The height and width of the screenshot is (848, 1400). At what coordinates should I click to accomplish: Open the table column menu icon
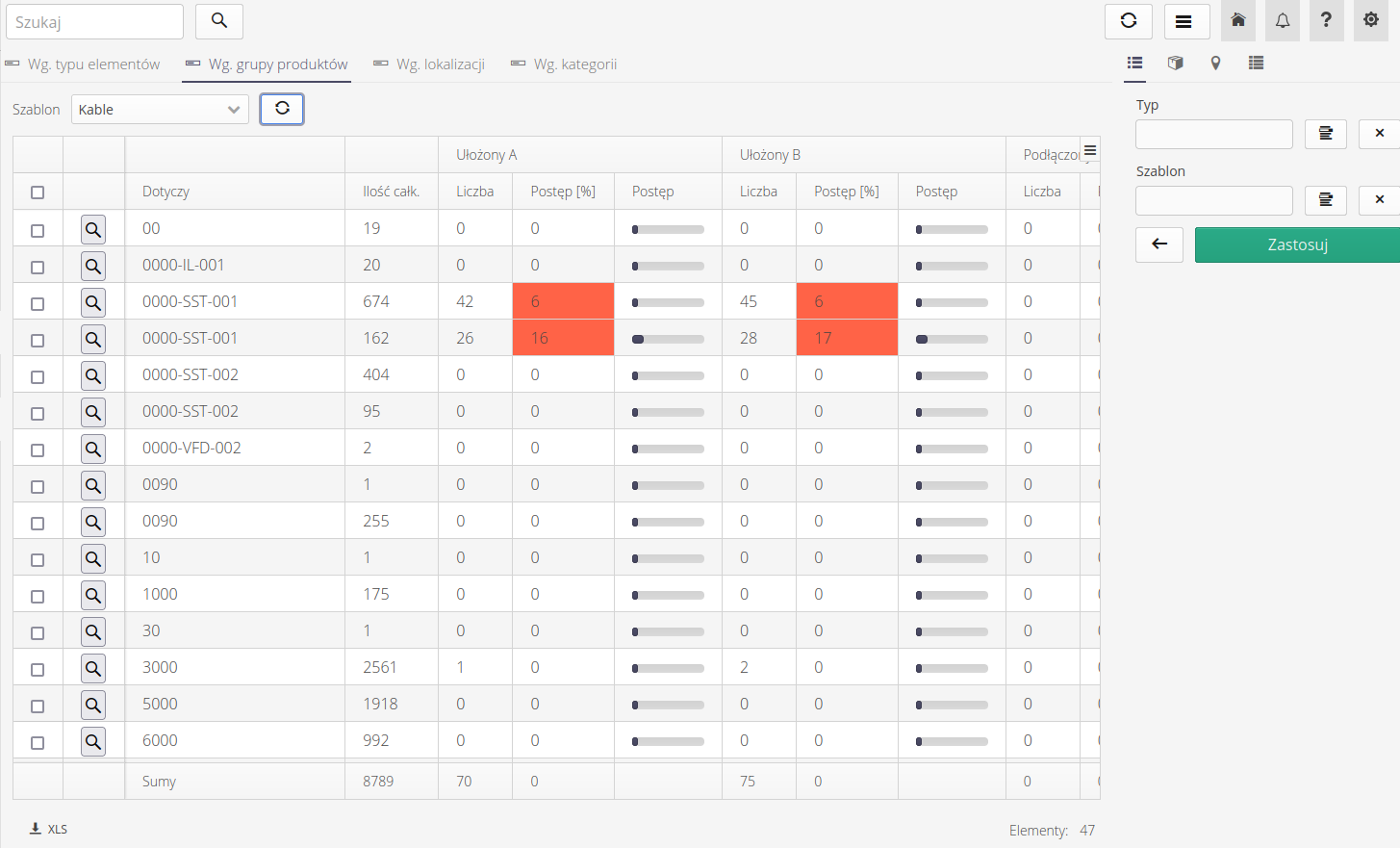click(x=1090, y=150)
